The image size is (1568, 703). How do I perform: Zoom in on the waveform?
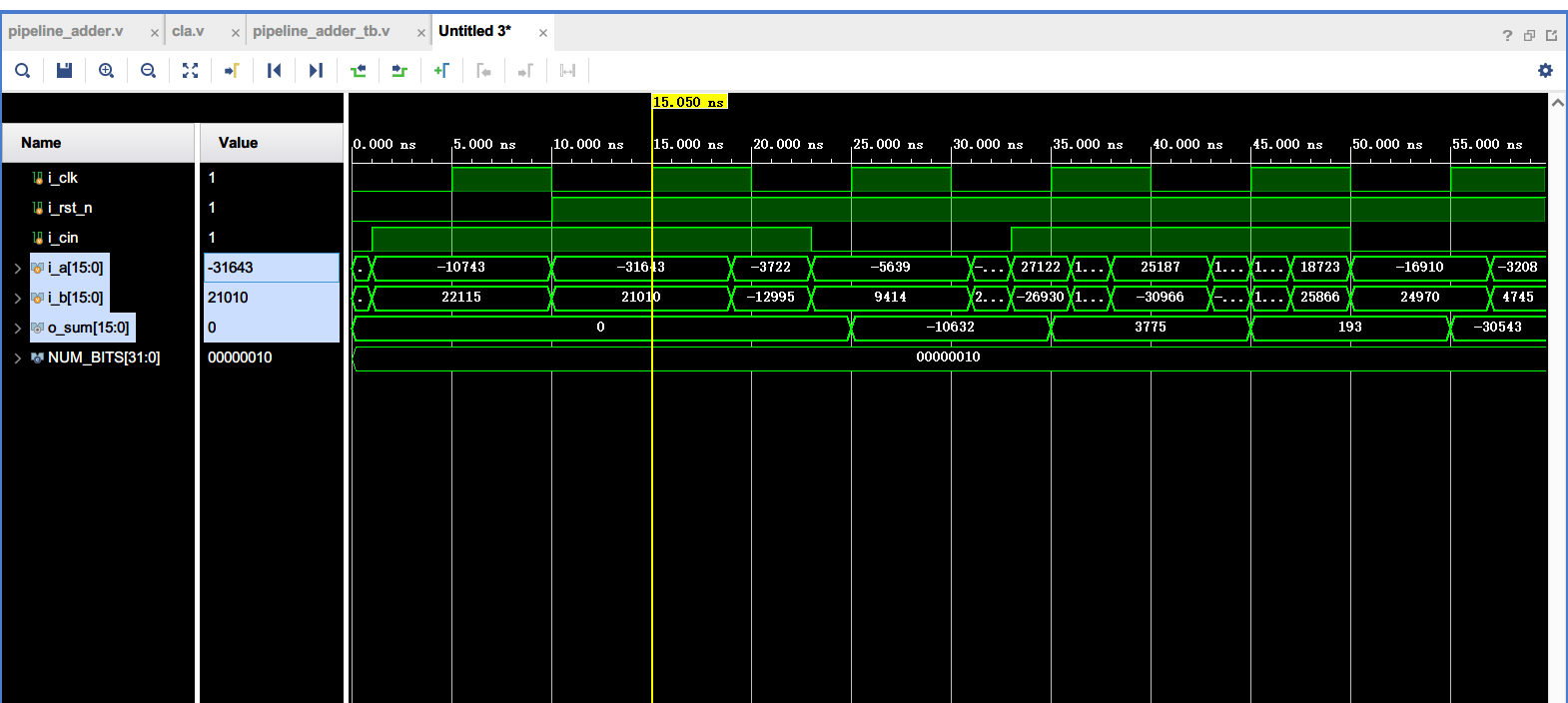106,70
